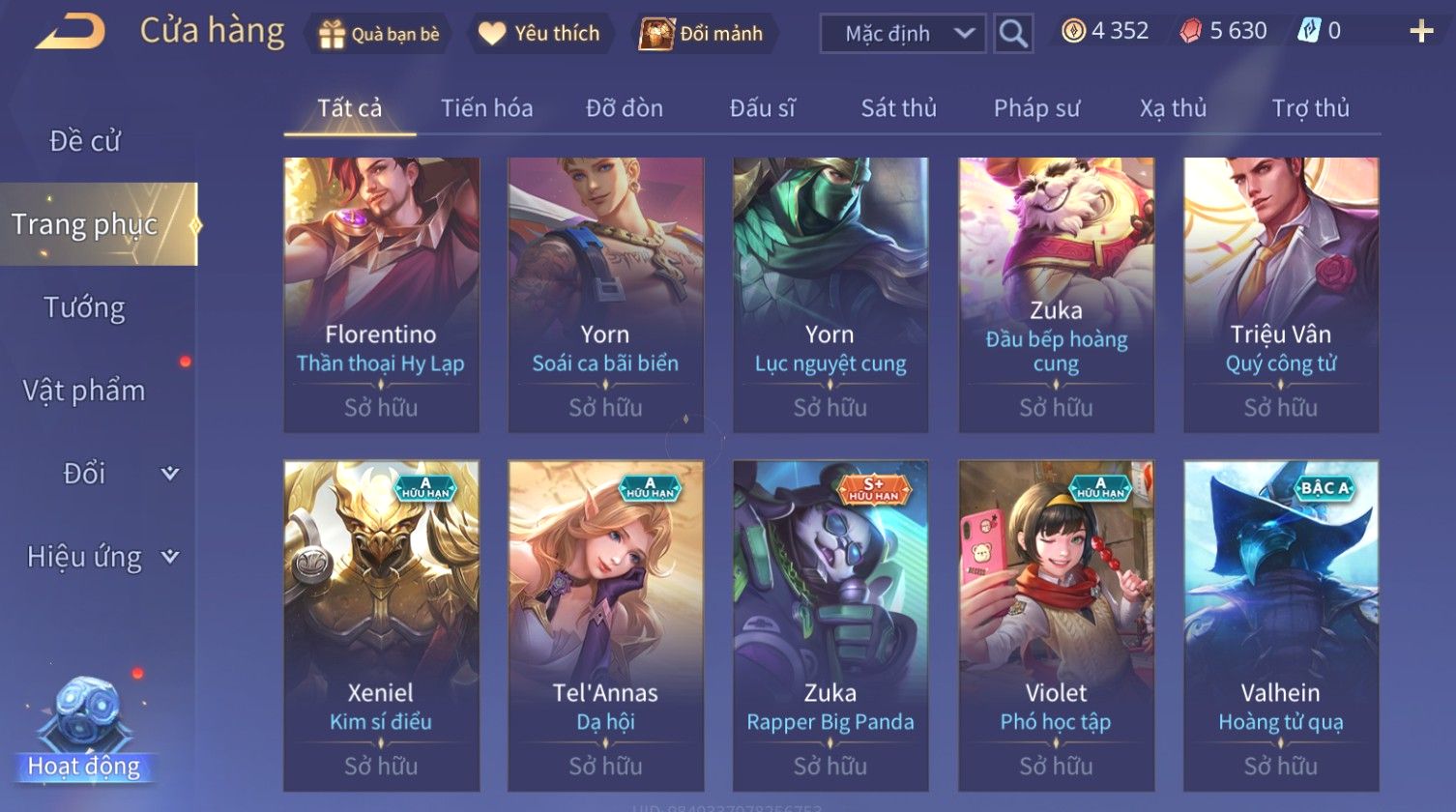Open the Zuka Rapper Big Panda skin
The image size is (1456, 812).
pos(830,625)
